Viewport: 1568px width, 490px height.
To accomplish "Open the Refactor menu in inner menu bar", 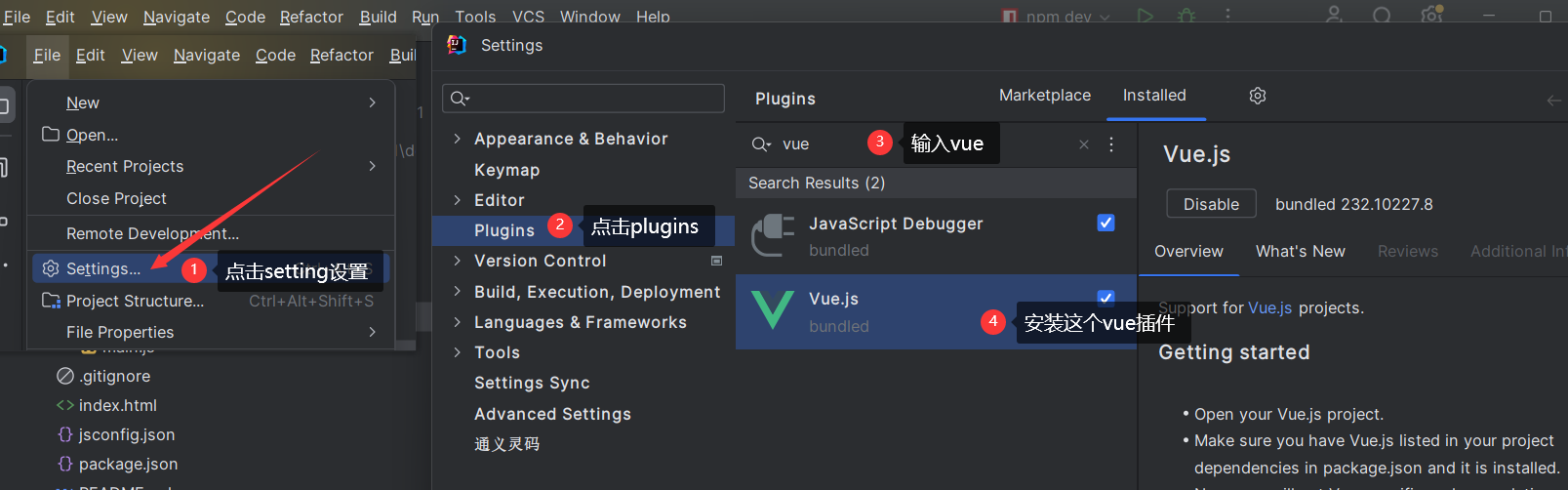I will click(342, 55).
